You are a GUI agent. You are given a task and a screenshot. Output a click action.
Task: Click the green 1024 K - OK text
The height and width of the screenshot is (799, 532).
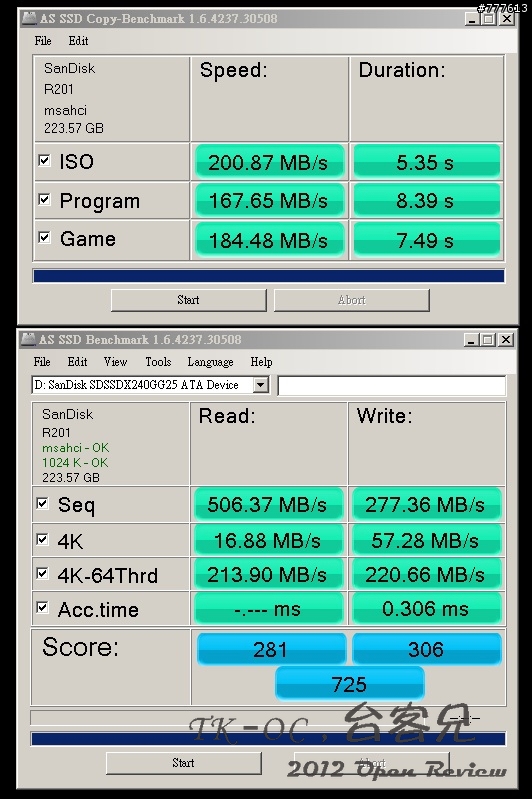click(75, 462)
